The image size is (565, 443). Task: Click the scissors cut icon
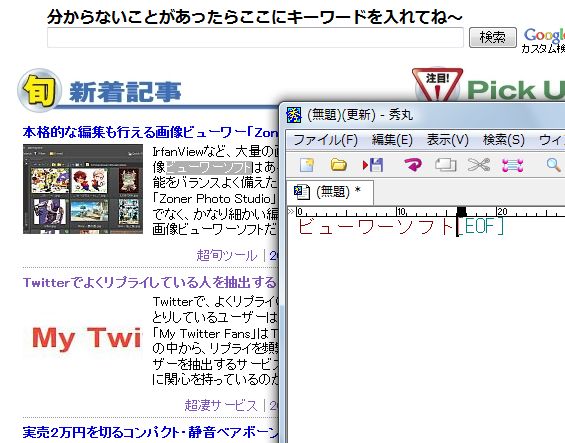[479, 165]
